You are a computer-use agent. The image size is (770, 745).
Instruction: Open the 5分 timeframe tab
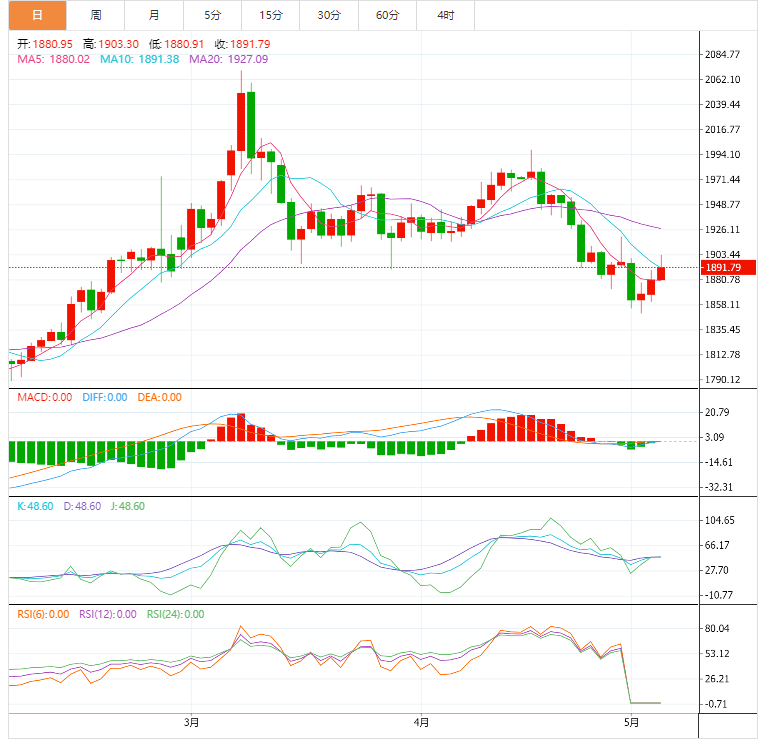[213, 15]
